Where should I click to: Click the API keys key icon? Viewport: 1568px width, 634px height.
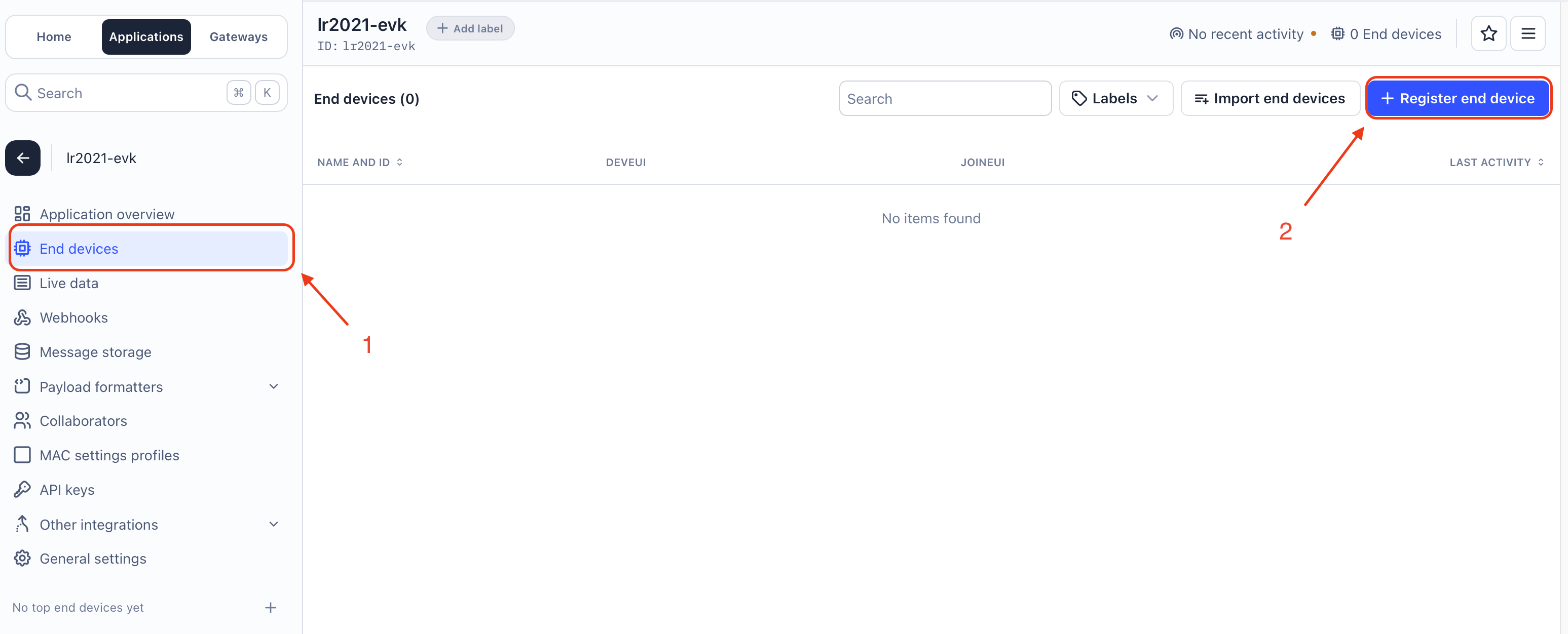click(x=22, y=489)
